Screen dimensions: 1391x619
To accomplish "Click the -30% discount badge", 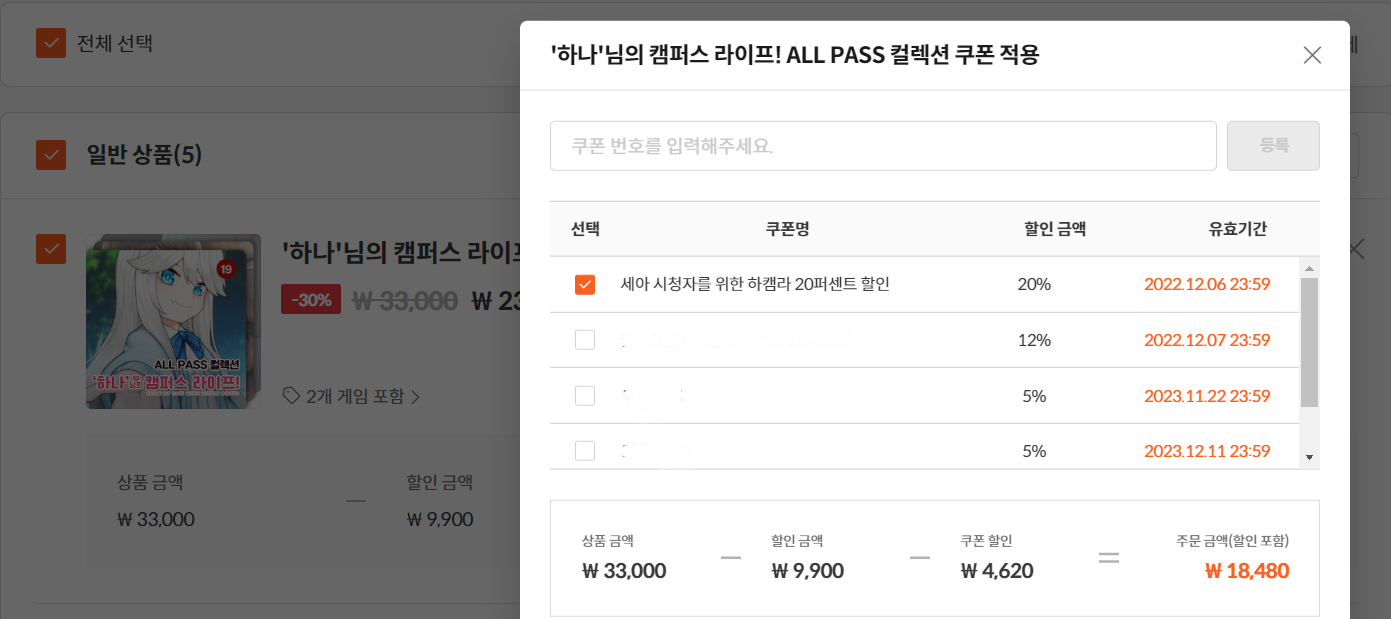I will [x=311, y=299].
